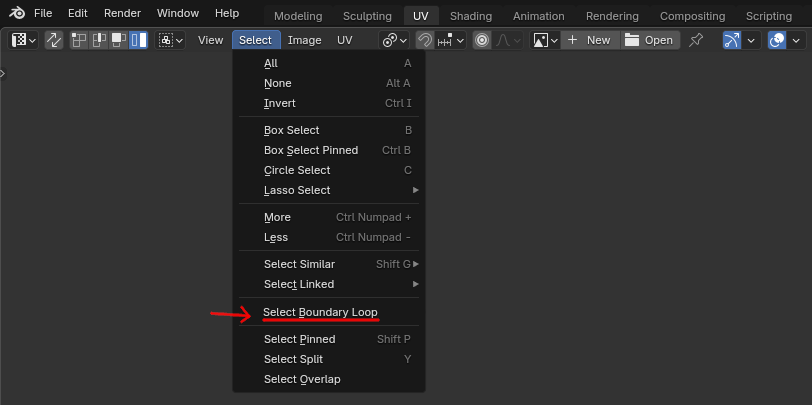This screenshot has height=405, width=812.
Task: Activate island selection mode icon
Action: (138, 40)
